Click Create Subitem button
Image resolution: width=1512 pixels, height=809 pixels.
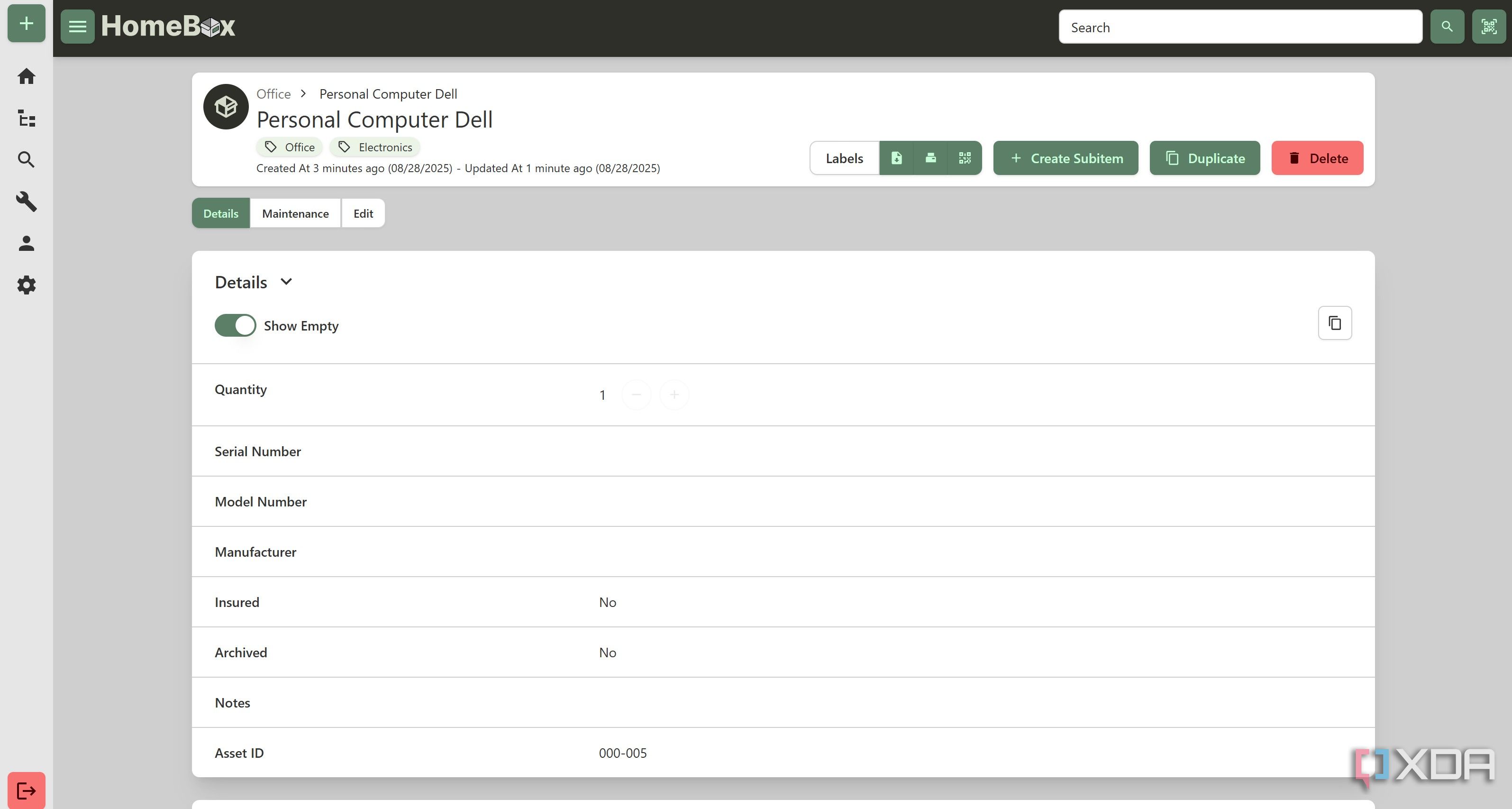[x=1066, y=158]
